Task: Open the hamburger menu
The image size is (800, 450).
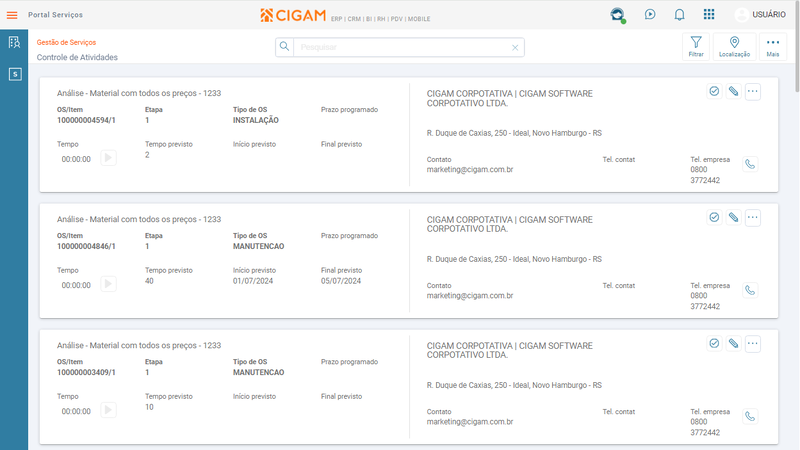Action: coord(12,15)
